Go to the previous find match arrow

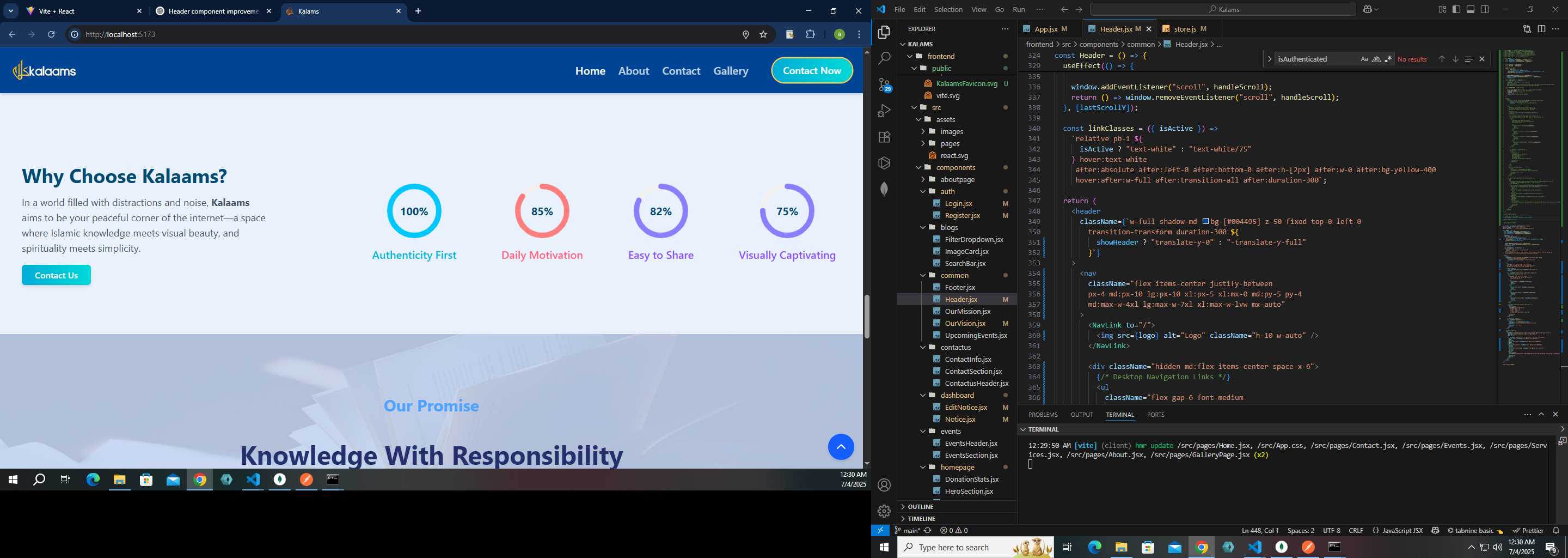tap(1441, 59)
